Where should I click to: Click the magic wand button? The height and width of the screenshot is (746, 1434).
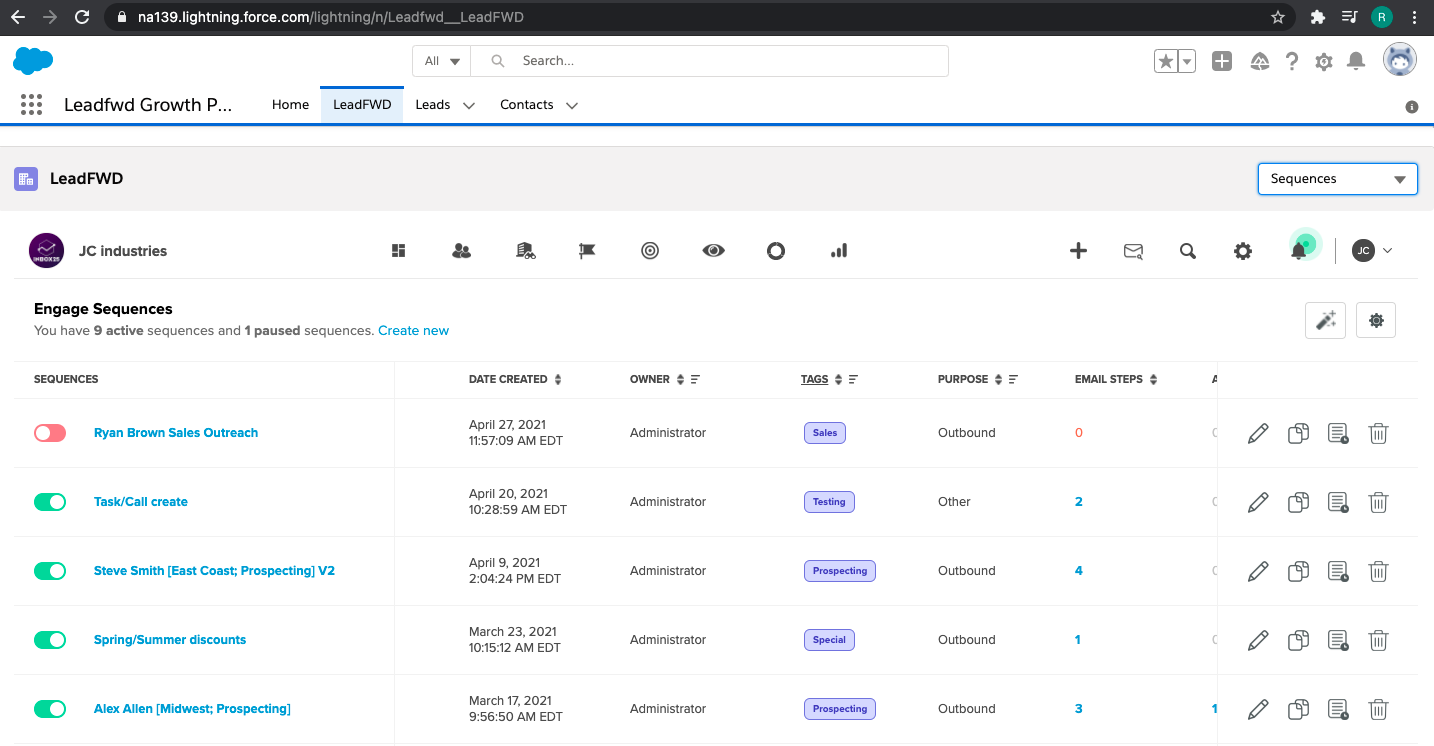1325,320
